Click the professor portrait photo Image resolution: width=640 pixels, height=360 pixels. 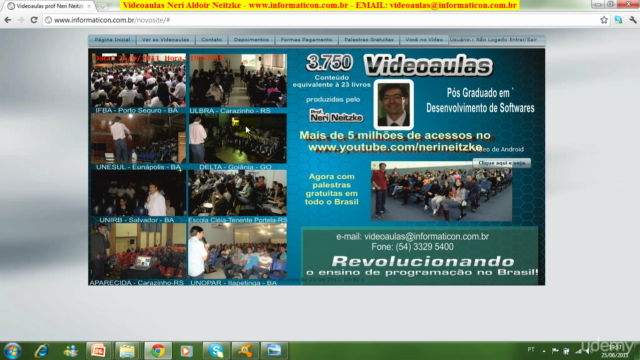(393, 104)
